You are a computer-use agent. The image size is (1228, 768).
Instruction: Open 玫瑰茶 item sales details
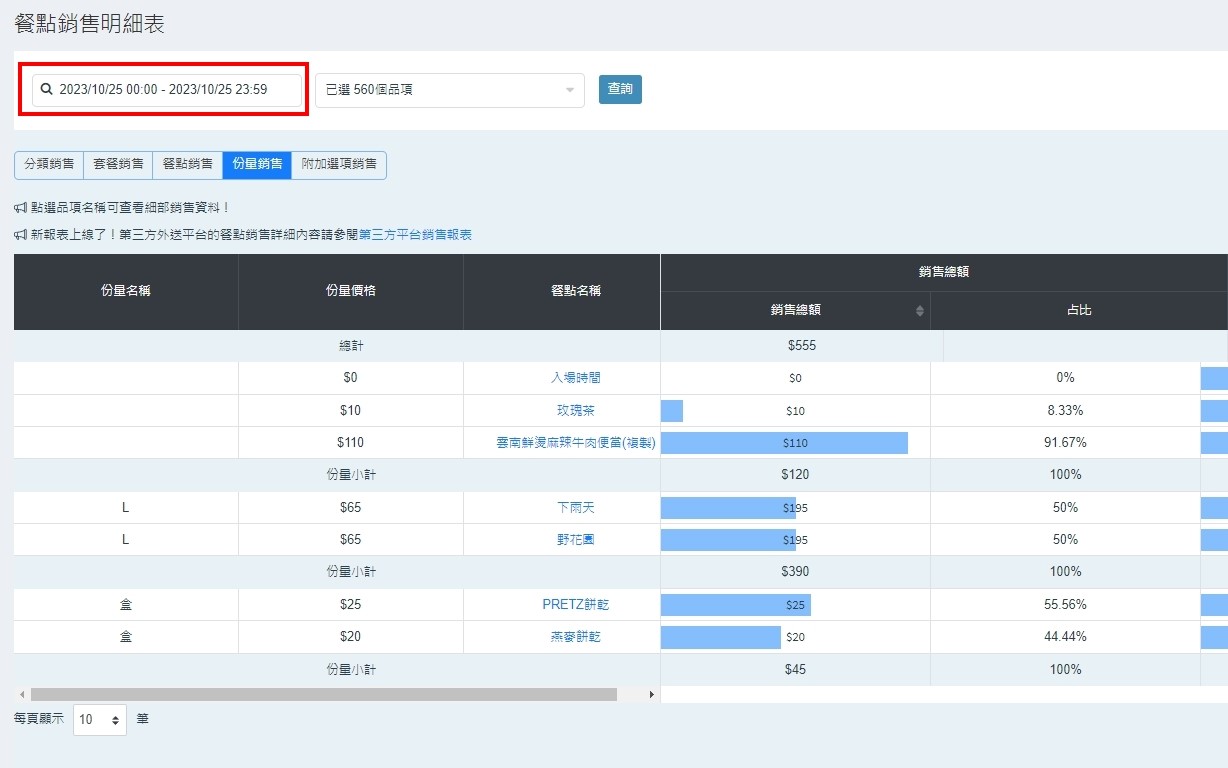[576, 411]
